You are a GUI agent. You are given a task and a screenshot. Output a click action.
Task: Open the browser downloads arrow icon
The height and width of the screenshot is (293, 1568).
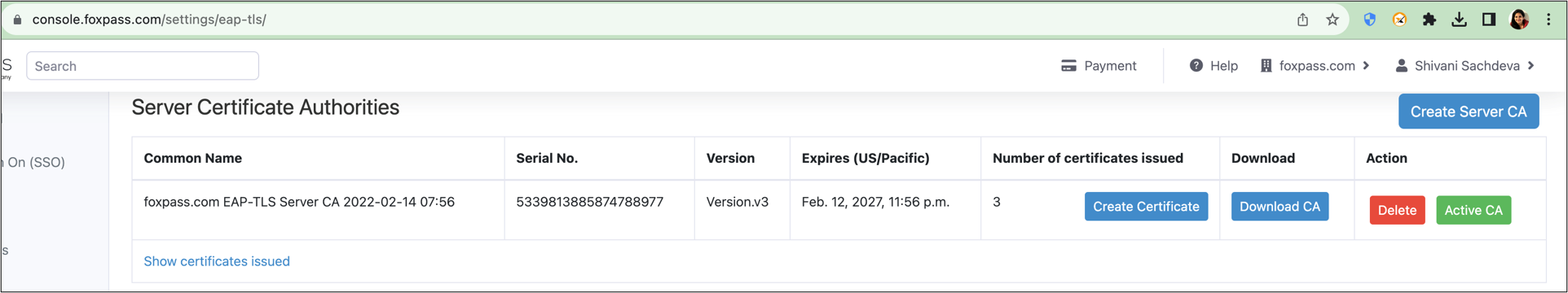click(1459, 20)
